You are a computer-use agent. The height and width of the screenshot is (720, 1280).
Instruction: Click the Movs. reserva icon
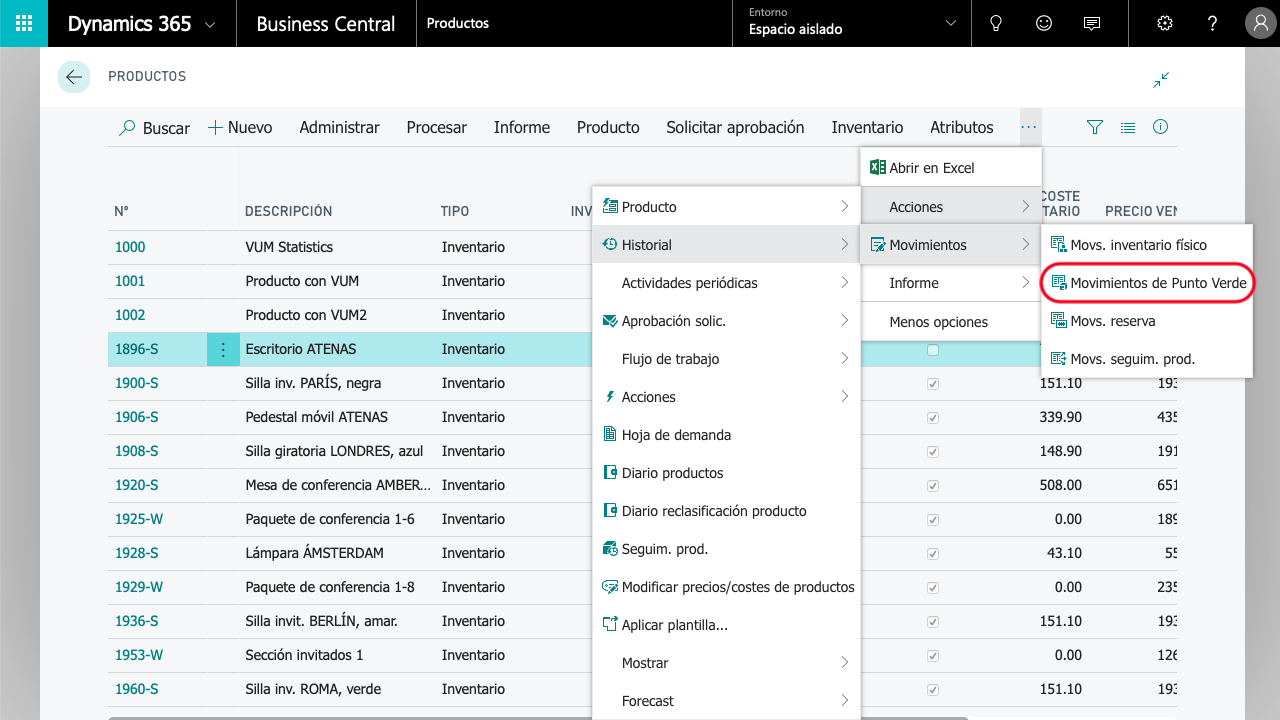pyautogui.click(x=1059, y=321)
